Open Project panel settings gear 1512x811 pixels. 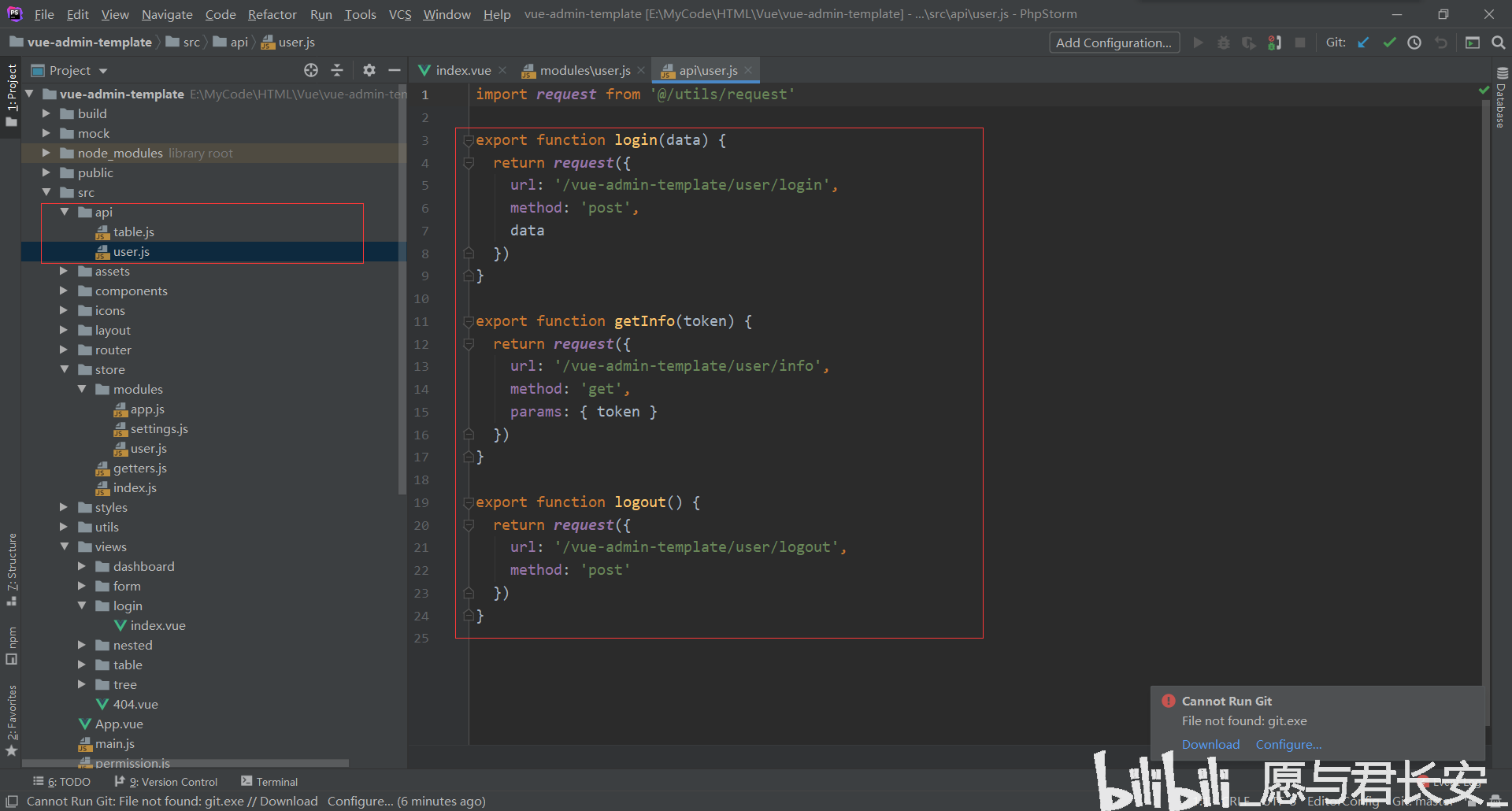pyautogui.click(x=369, y=70)
